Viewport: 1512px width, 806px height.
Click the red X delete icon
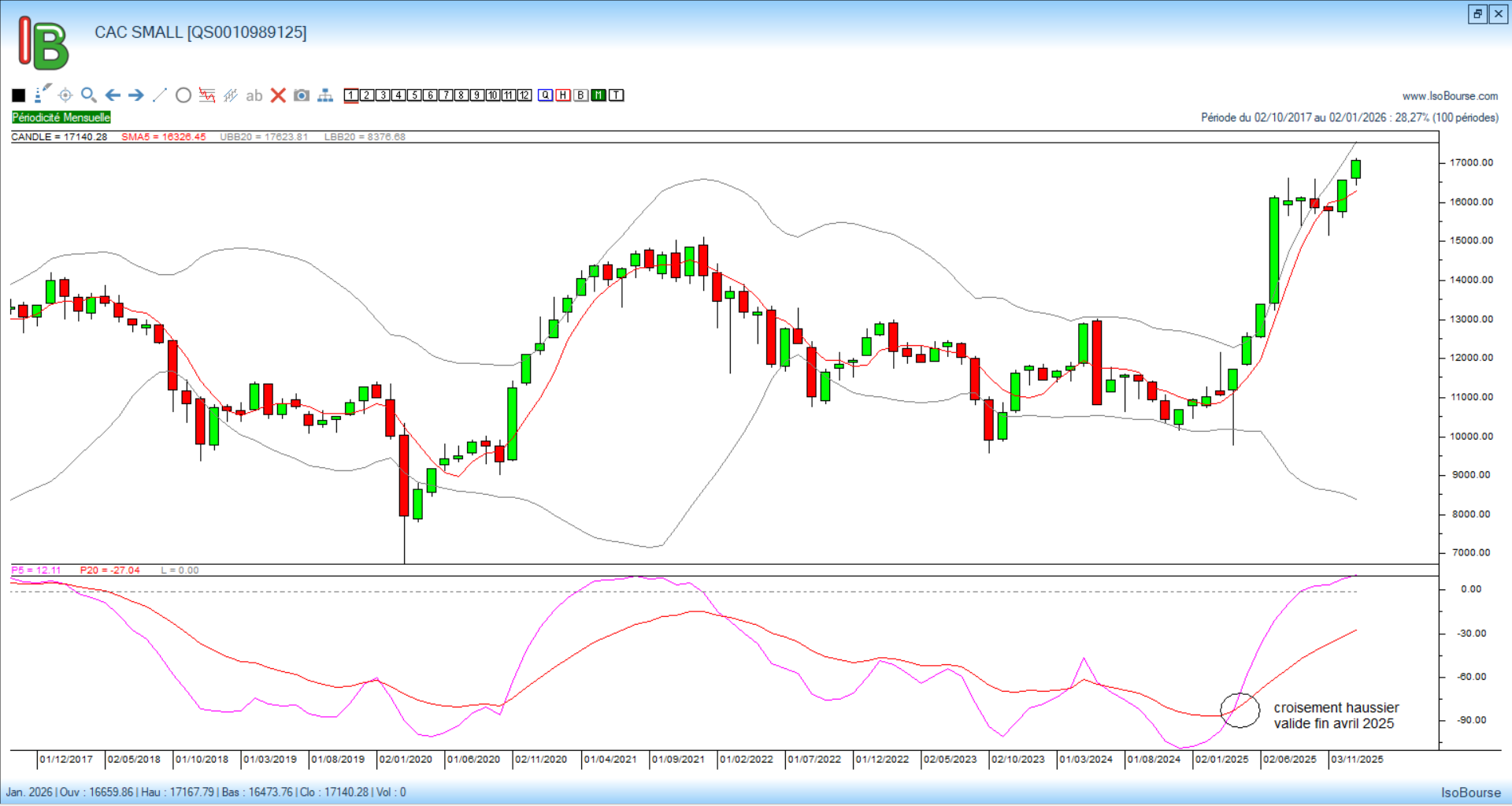click(278, 95)
